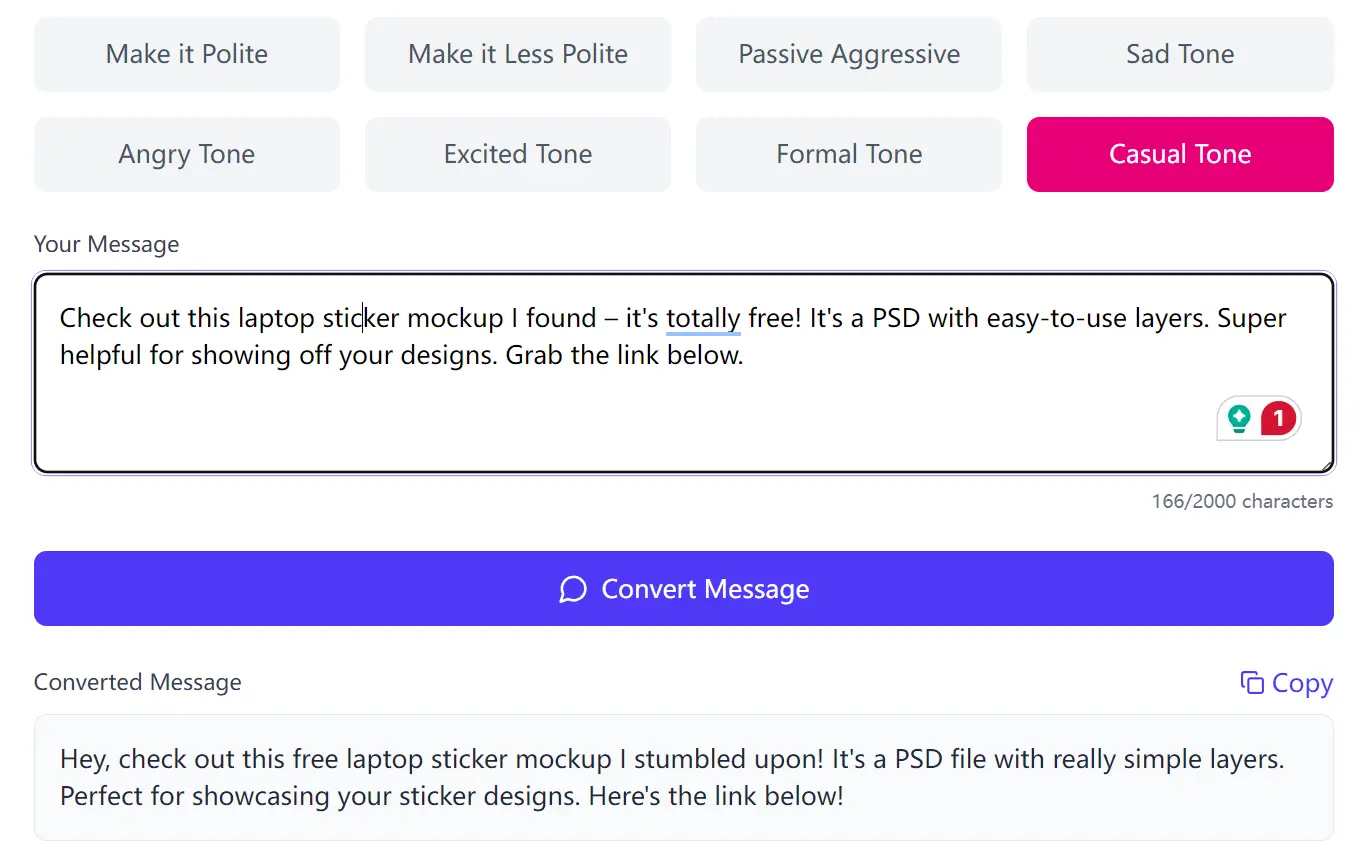Click the Converted Message heading
Viewport: 1372px width, 866px height.
137,682
